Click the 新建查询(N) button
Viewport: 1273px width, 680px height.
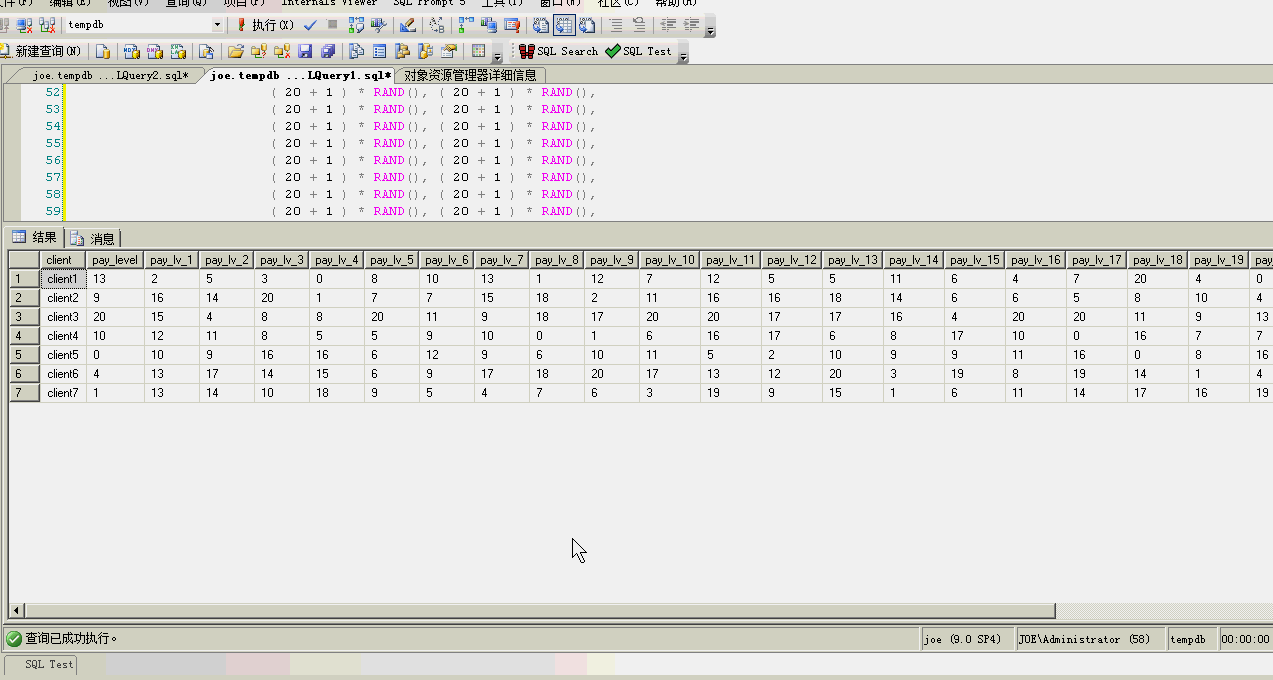pos(42,51)
